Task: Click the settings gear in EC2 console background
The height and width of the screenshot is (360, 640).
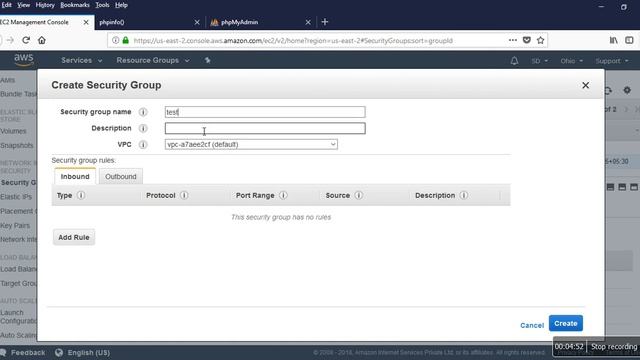Action: pyautogui.click(x=627, y=90)
